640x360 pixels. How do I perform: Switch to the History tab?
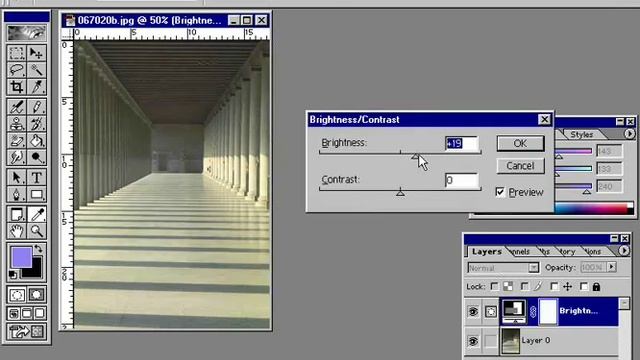click(x=567, y=251)
